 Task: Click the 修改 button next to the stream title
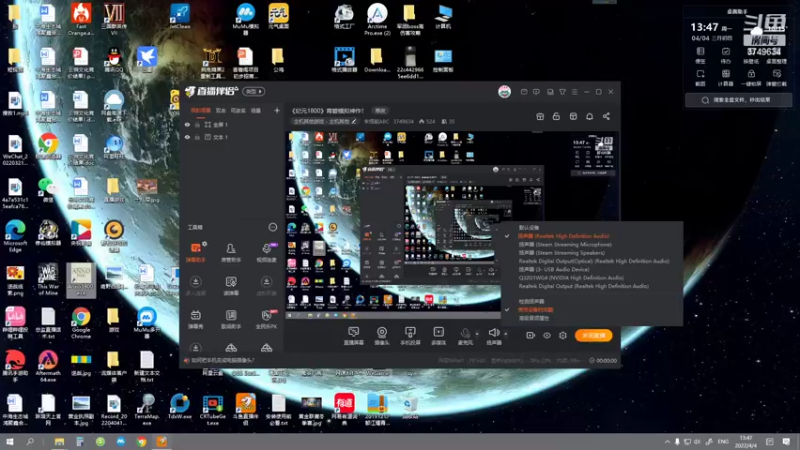coord(381,110)
